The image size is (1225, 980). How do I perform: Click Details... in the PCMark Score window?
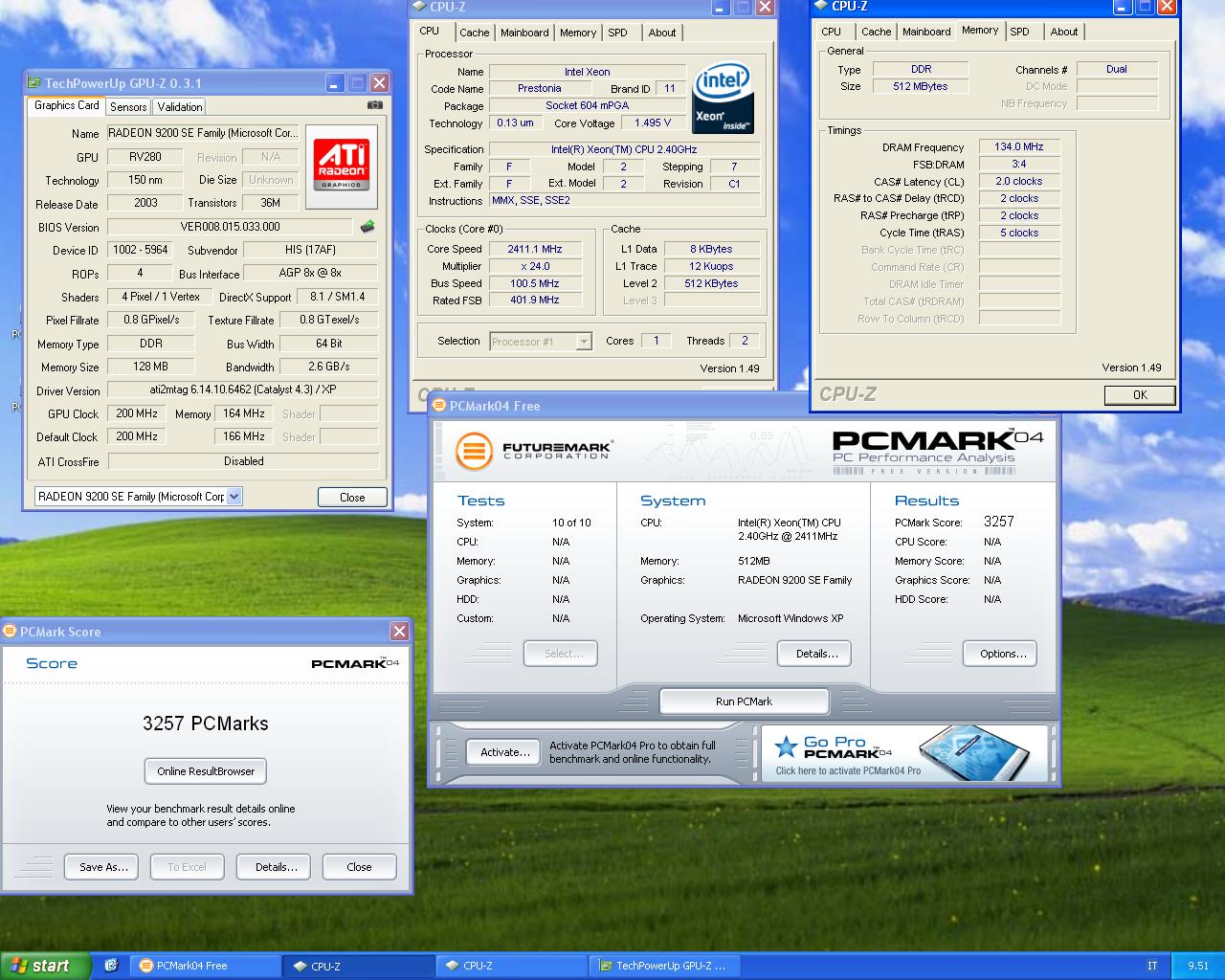coord(276,867)
